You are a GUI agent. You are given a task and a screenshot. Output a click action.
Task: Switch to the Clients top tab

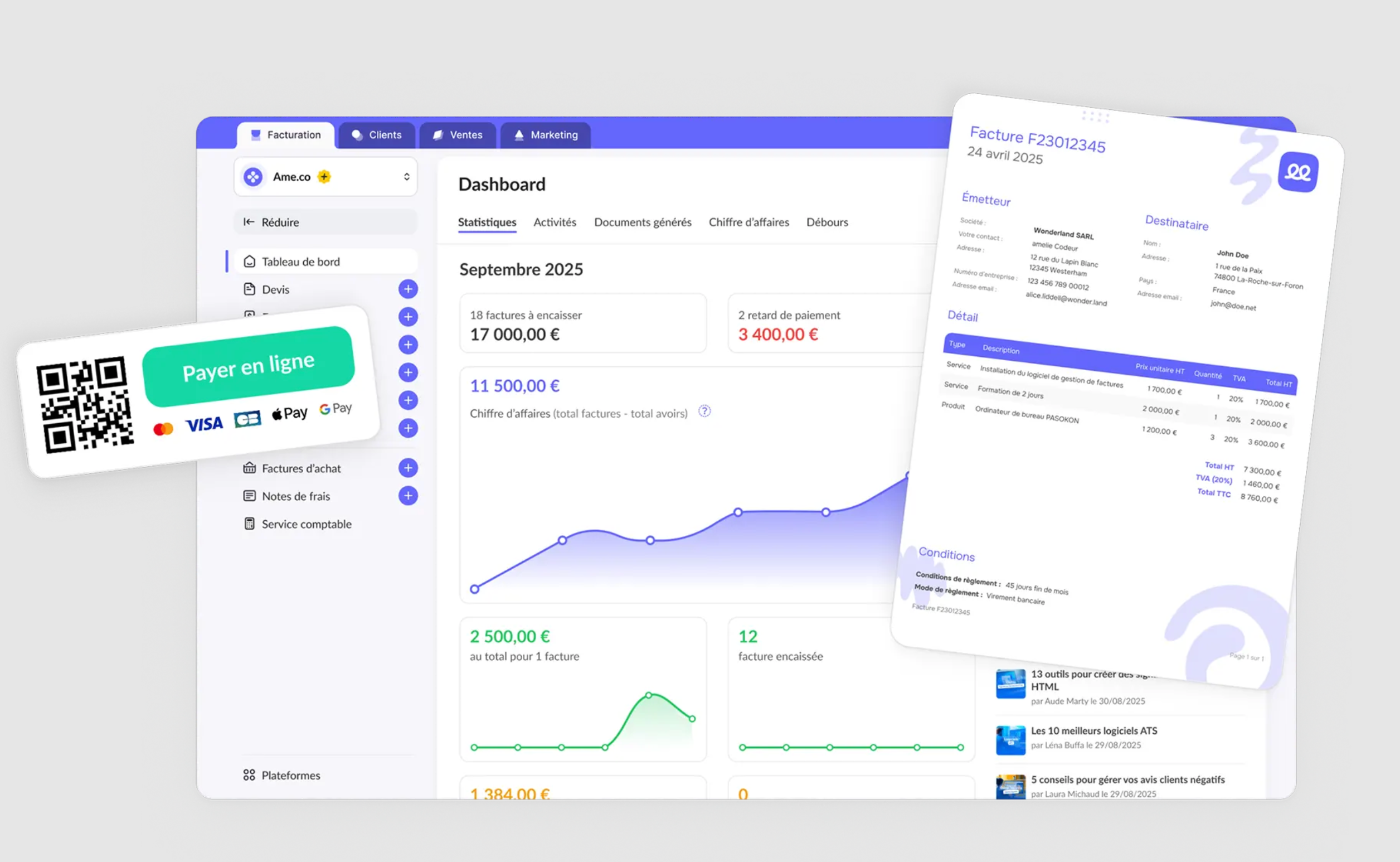pyautogui.click(x=377, y=135)
